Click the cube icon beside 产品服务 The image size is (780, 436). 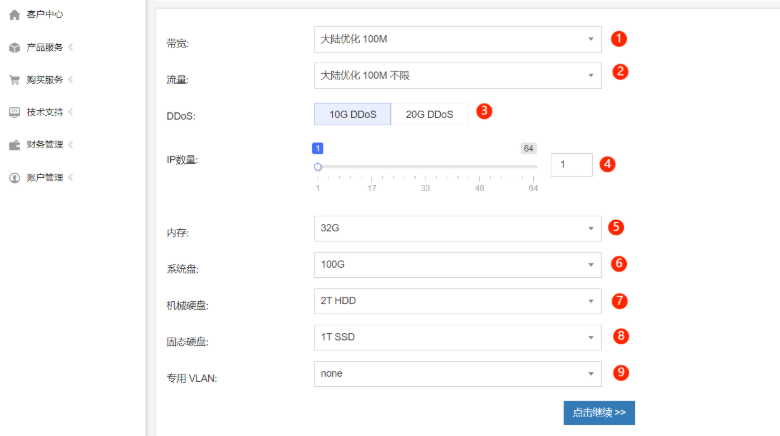[x=14, y=47]
